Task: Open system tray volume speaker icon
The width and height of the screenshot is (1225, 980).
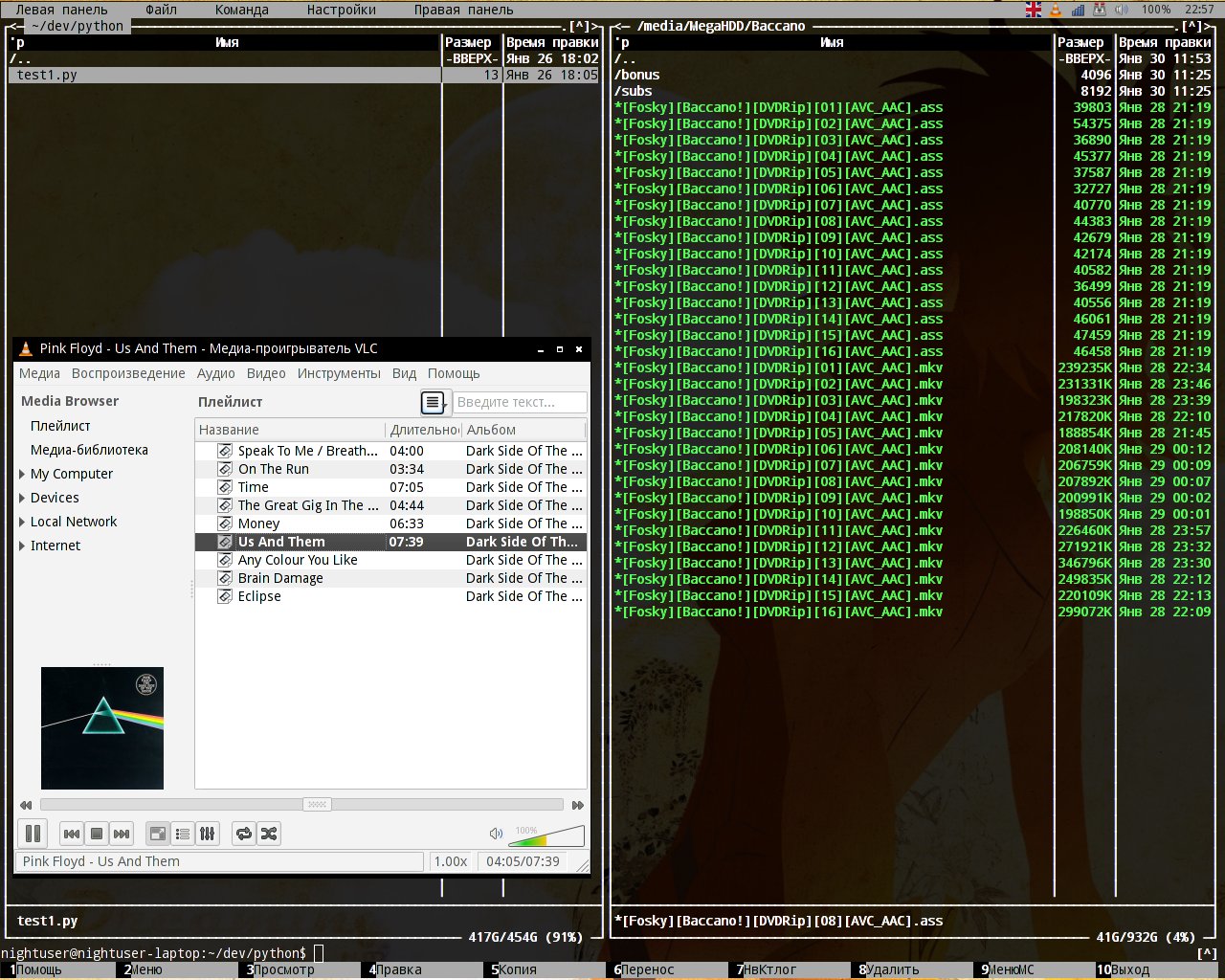Action: point(1122,10)
